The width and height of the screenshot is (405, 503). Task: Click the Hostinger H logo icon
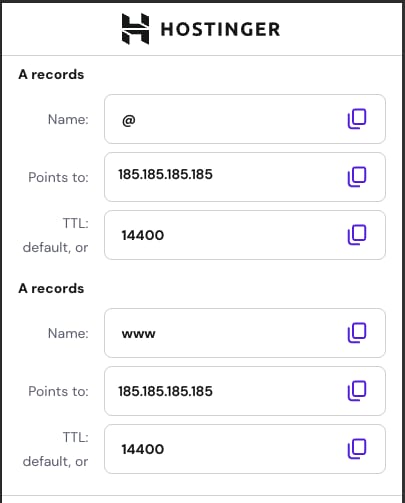point(135,29)
